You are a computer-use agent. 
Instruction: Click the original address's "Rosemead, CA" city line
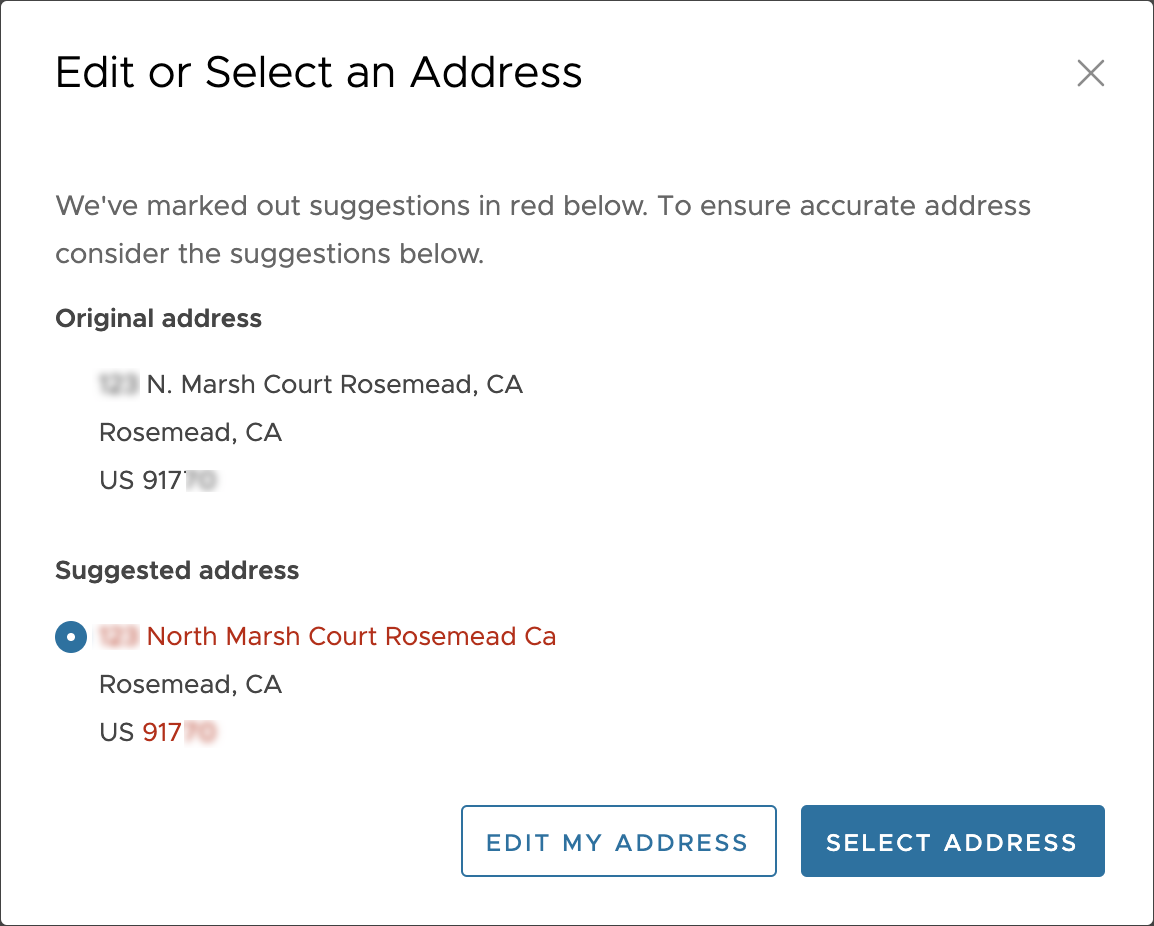coord(190,433)
